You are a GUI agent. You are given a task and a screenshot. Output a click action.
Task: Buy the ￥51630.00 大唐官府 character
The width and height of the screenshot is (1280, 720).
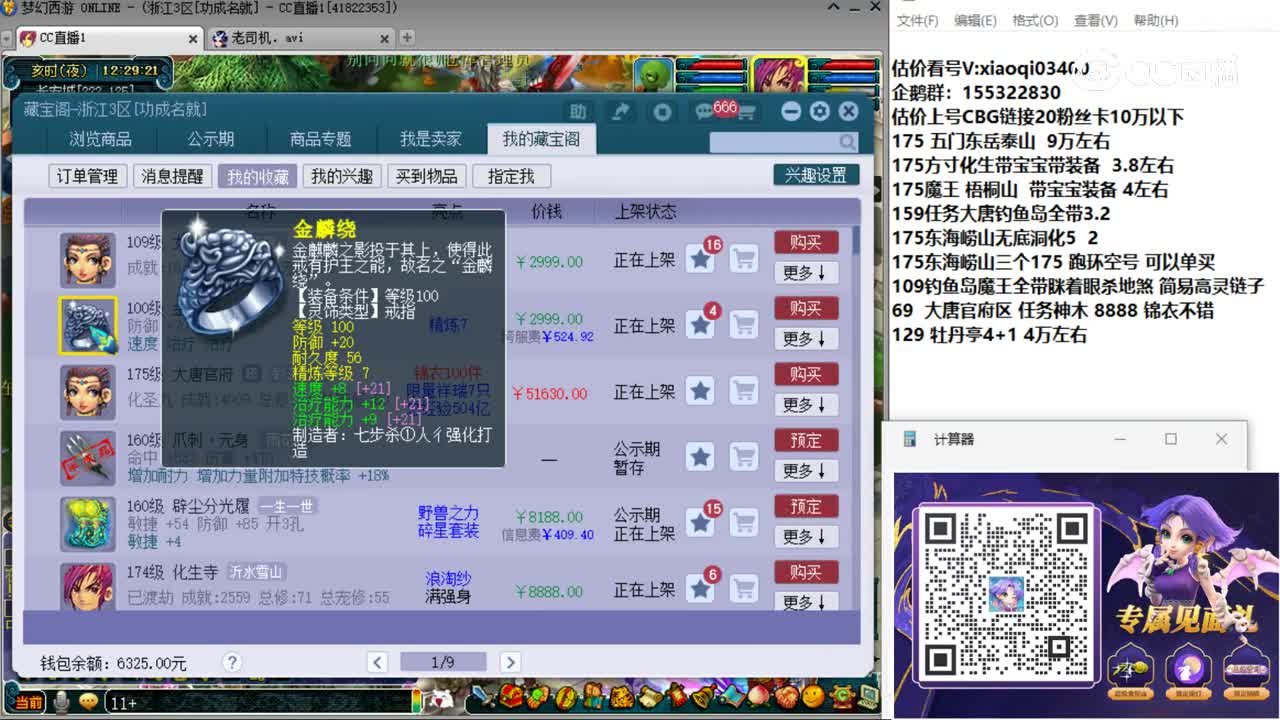click(x=805, y=374)
